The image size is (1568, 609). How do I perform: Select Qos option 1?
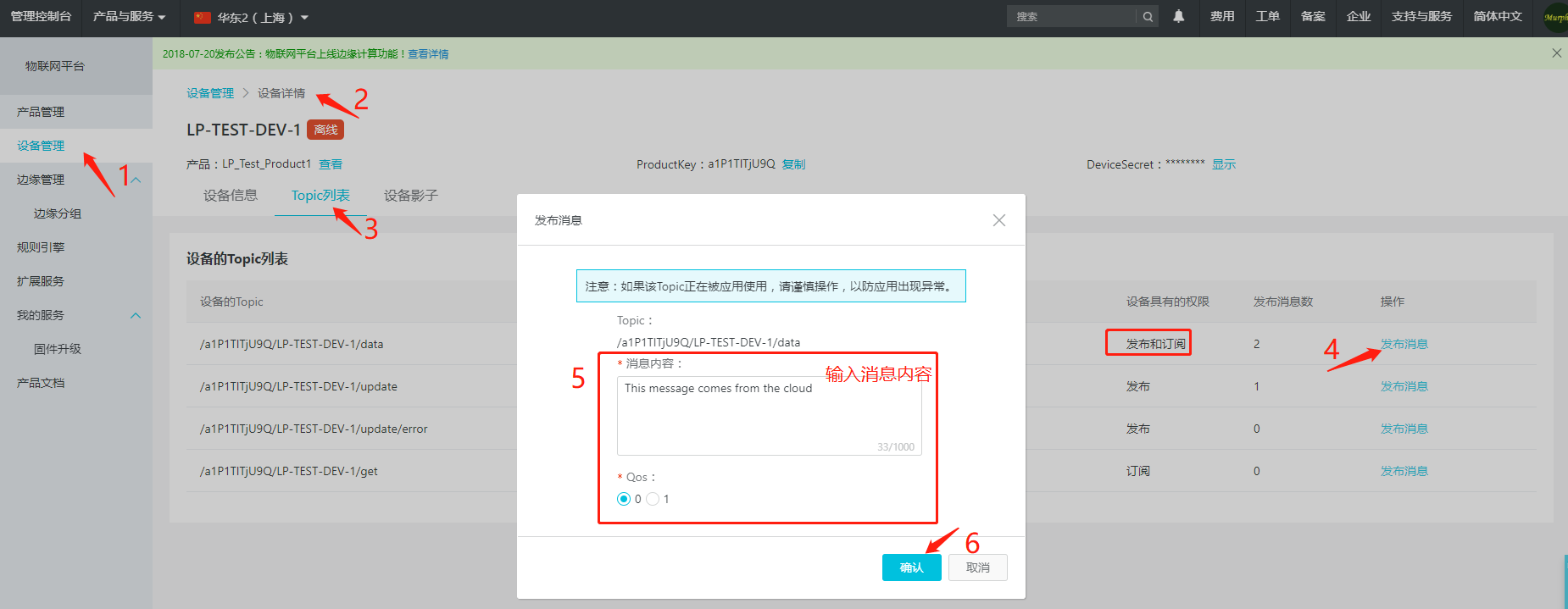[x=653, y=499]
